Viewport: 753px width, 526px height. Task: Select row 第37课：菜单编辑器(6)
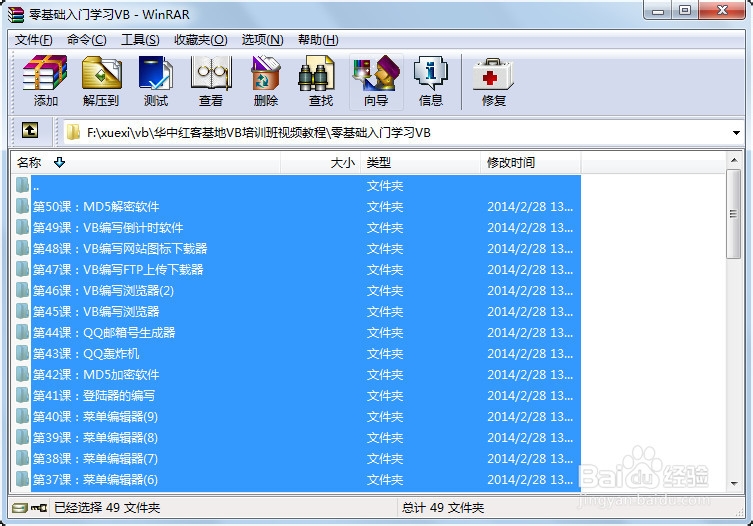[296, 479]
